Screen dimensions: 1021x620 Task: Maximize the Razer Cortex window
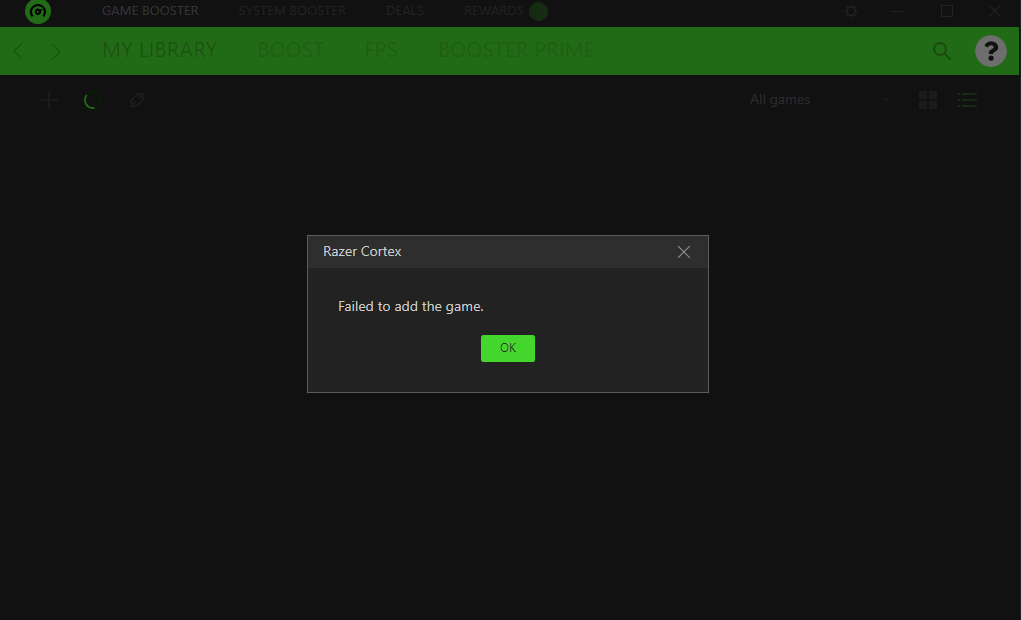point(947,11)
